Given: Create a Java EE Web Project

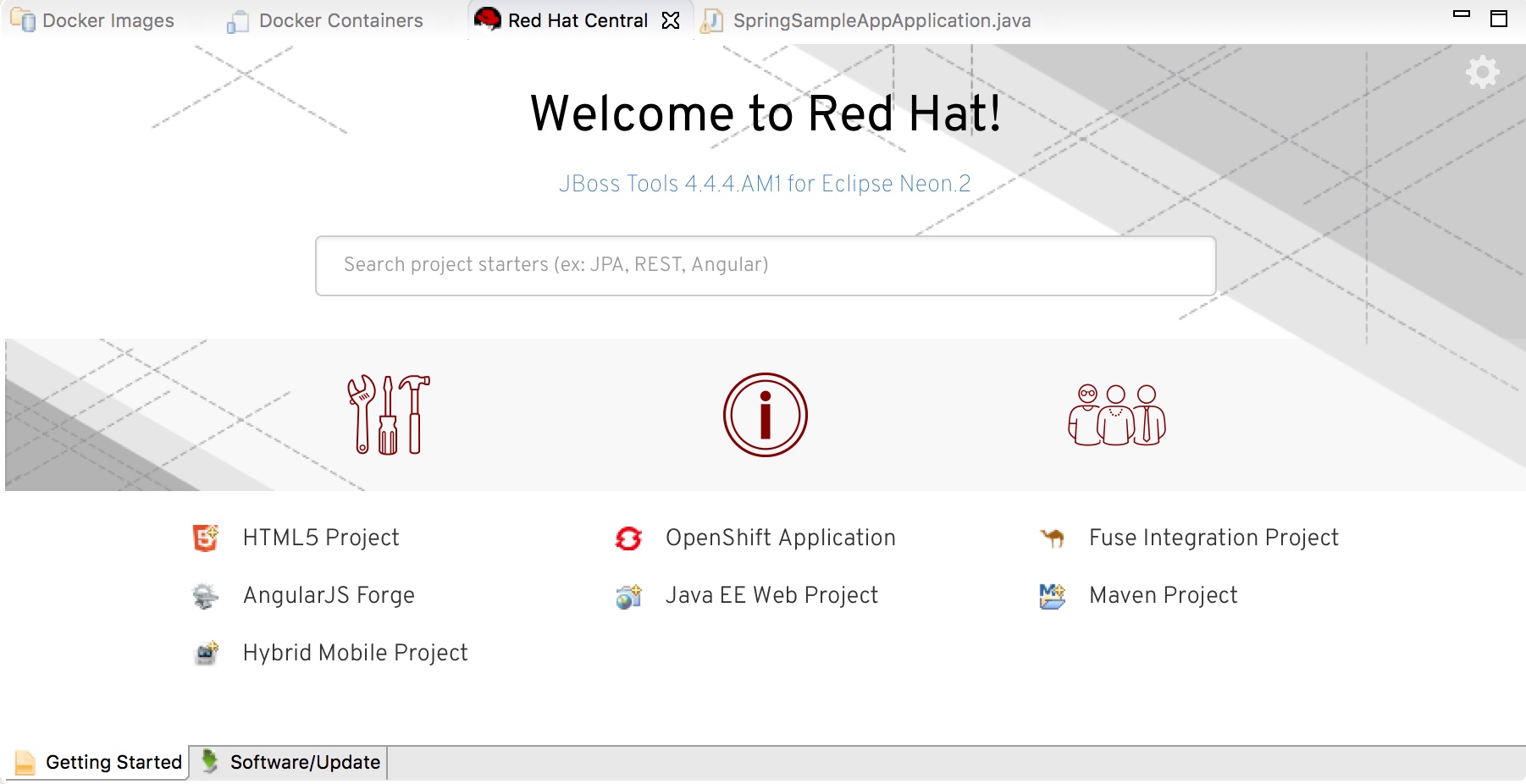Looking at the screenshot, I should 771,595.
